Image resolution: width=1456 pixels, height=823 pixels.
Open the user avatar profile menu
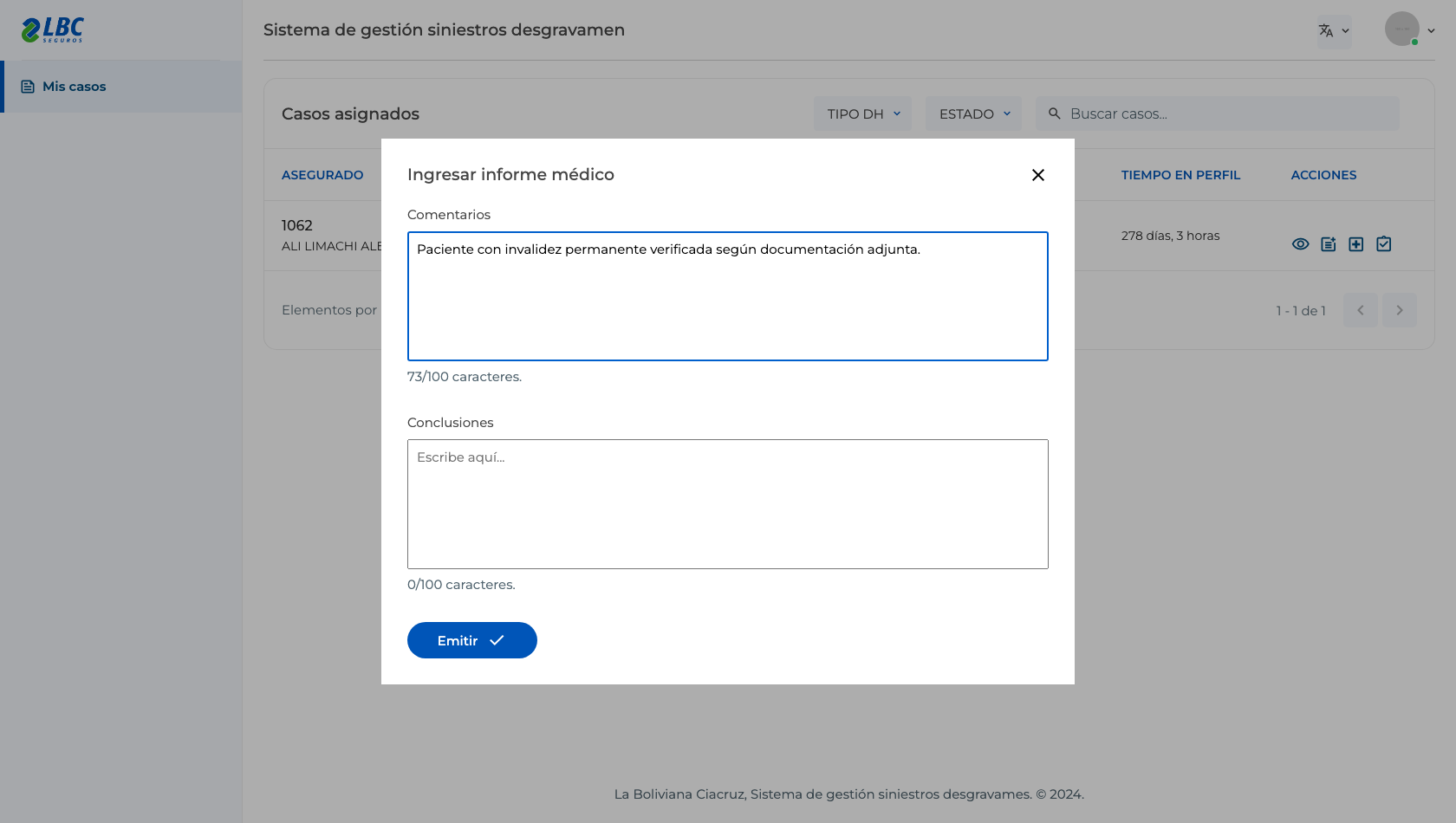coord(1410,29)
